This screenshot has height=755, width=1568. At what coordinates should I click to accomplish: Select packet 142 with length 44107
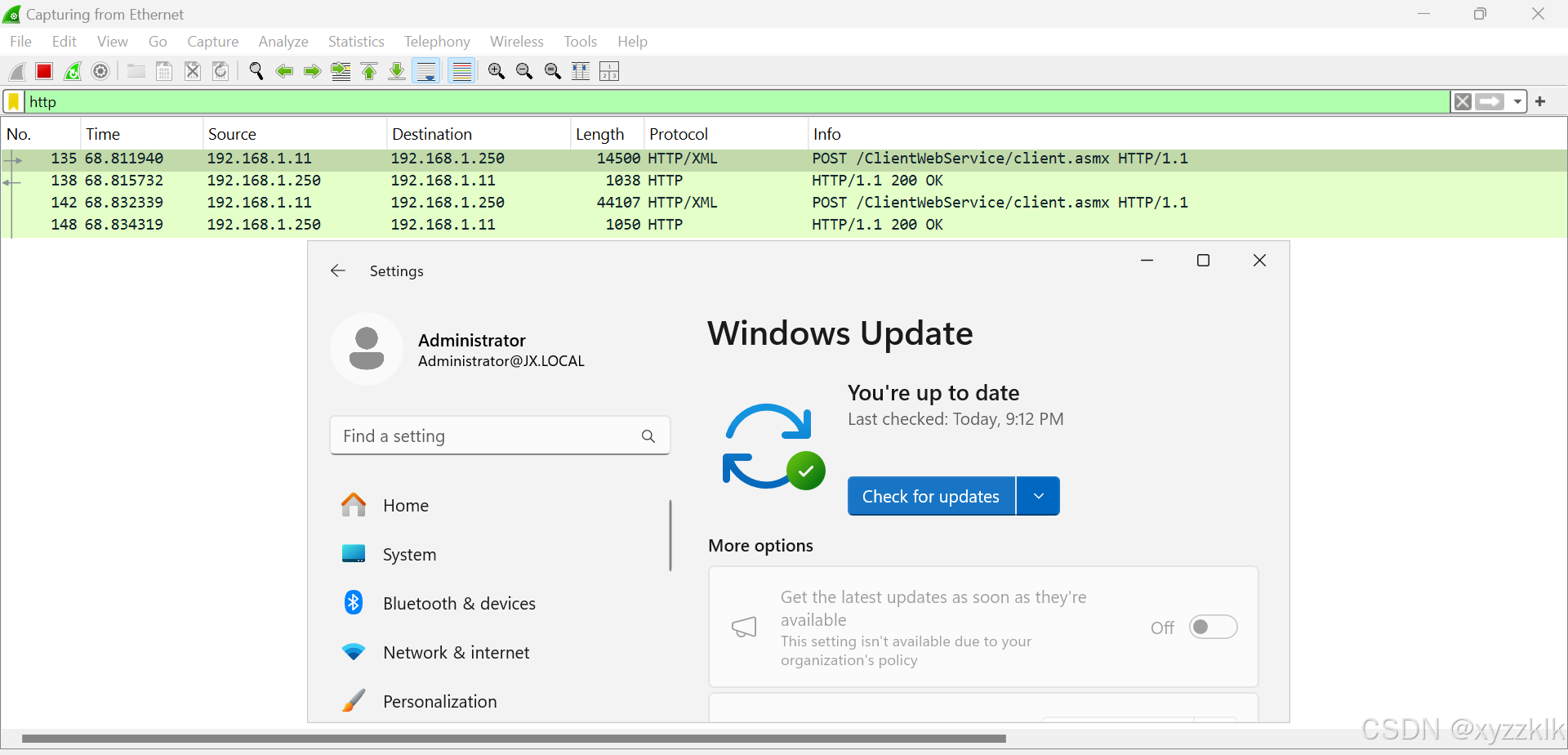[x=784, y=203]
